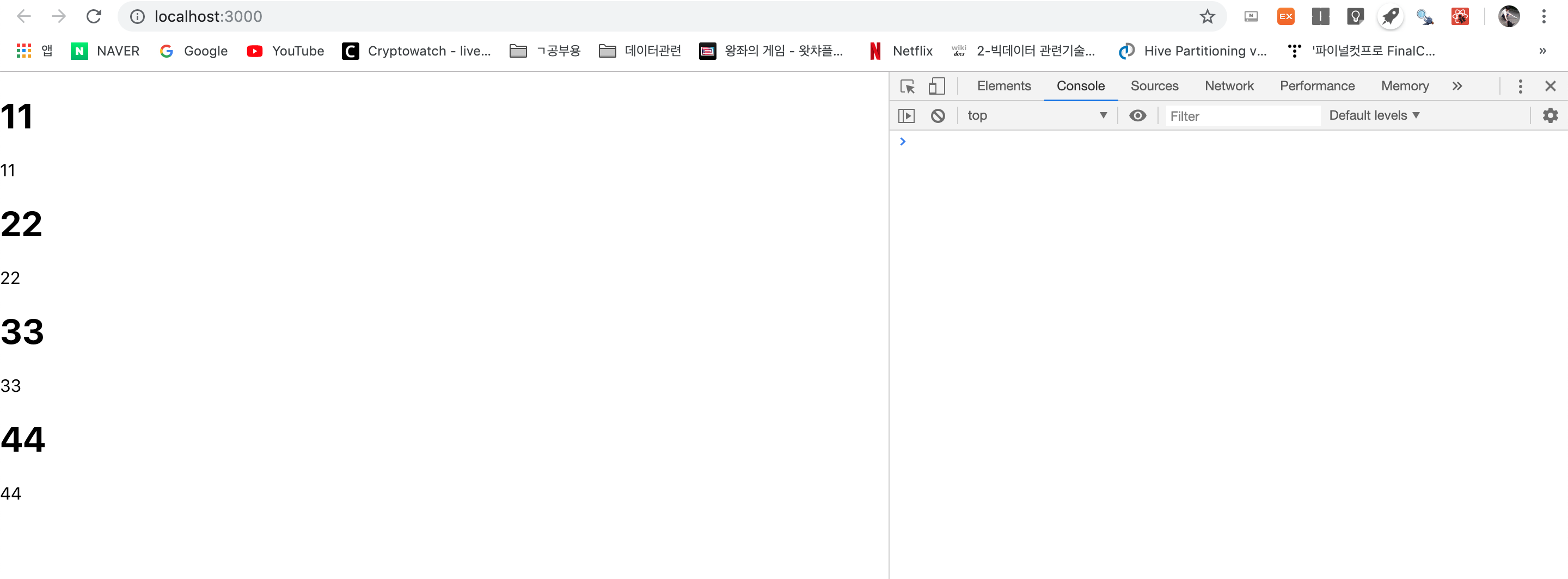
Task: Go forward to the next page
Action: tap(58, 16)
